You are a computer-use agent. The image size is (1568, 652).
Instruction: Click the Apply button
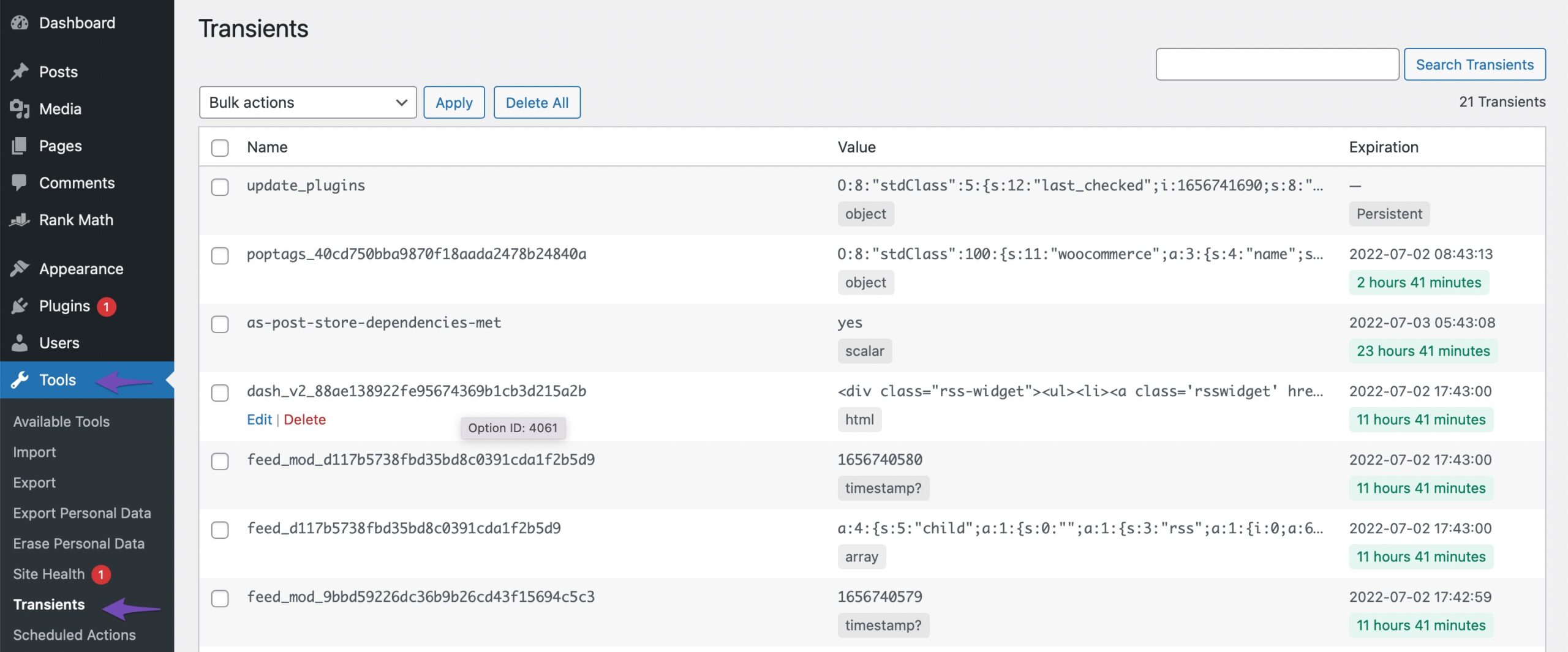pyautogui.click(x=454, y=102)
